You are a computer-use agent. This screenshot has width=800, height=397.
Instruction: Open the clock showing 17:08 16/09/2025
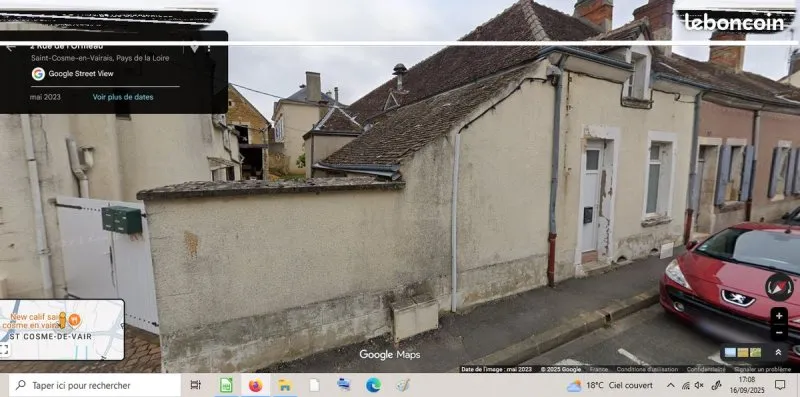(x=747, y=385)
